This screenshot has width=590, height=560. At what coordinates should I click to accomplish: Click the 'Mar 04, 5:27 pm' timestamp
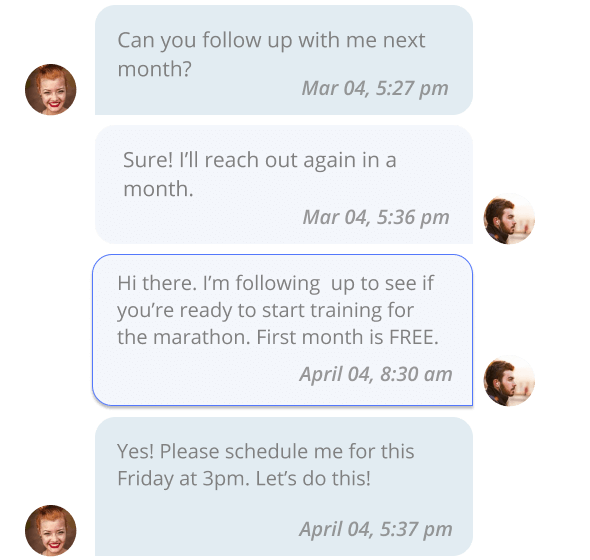[x=375, y=89]
